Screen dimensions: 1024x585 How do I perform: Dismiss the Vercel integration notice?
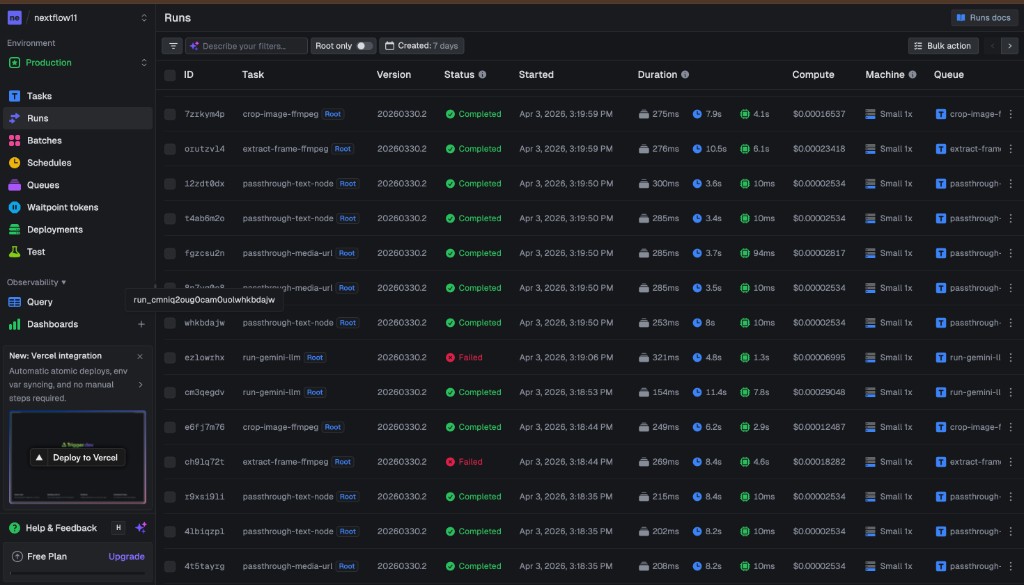click(x=140, y=356)
